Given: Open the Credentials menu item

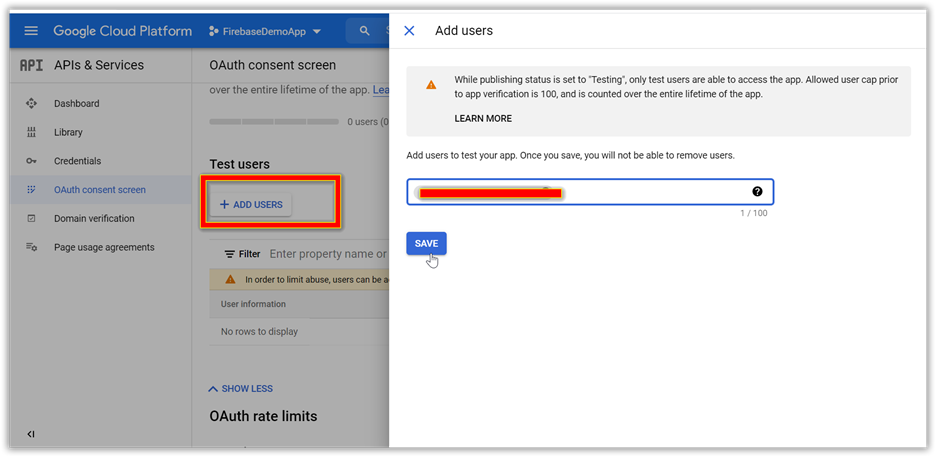Looking at the screenshot, I should pos(77,161).
